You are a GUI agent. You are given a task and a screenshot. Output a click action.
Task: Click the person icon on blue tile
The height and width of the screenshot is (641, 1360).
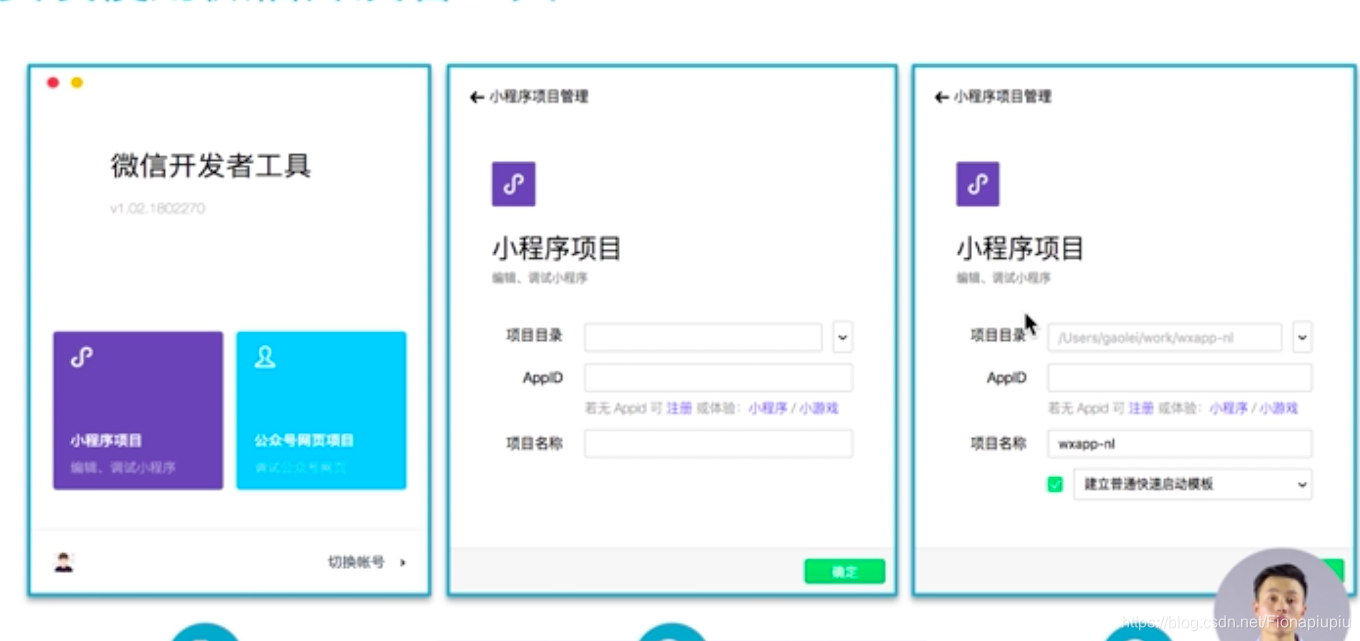(x=265, y=357)
